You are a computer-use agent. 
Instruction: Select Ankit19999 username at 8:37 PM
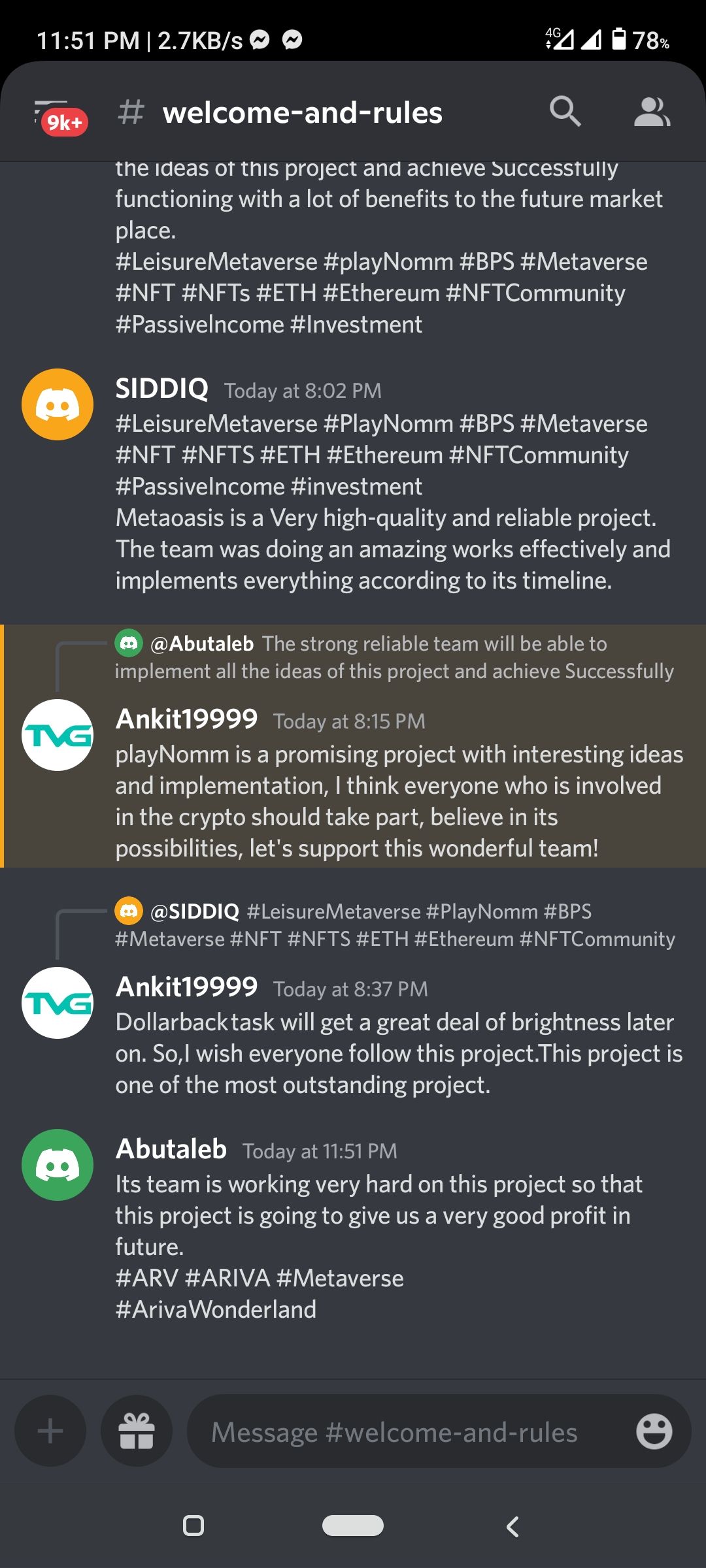tap(187, 987)
